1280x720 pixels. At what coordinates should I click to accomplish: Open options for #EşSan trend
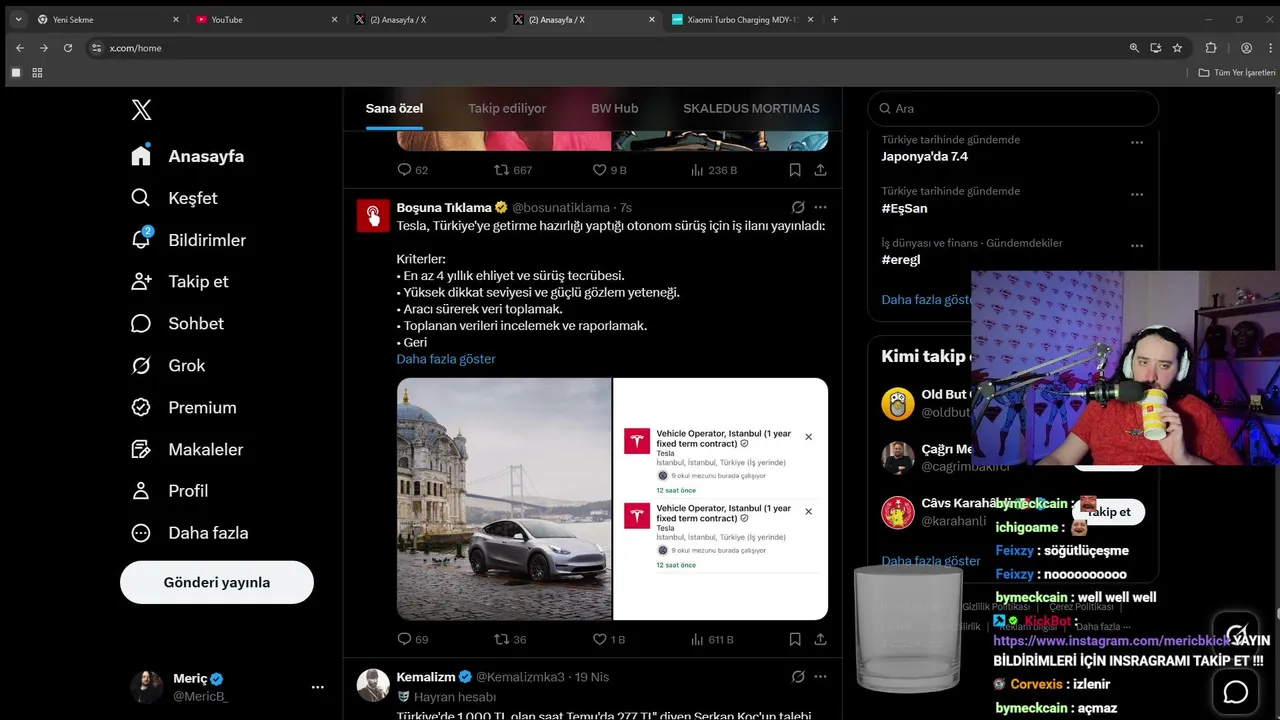coord(1137,194)
